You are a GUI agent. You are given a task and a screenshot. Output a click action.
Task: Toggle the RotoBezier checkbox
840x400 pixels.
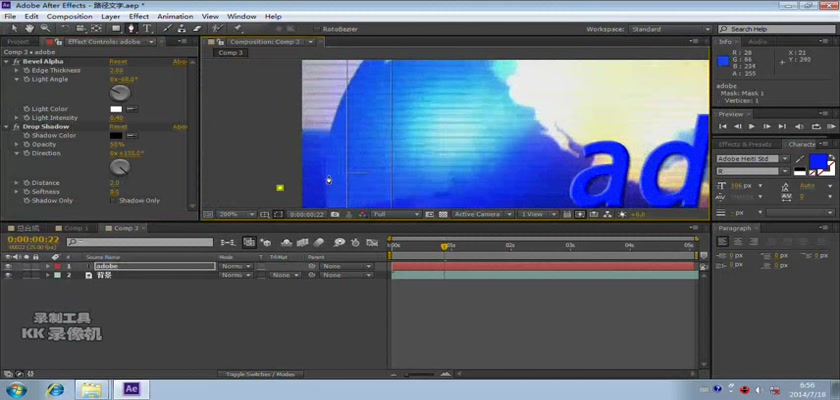coord(317,29)
